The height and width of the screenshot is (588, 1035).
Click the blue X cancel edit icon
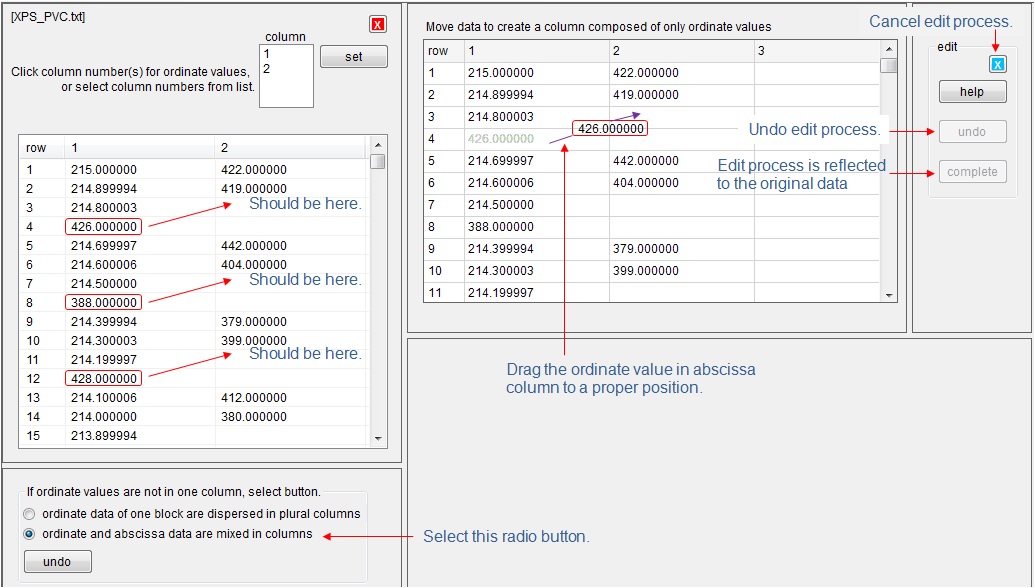(997, 64)
